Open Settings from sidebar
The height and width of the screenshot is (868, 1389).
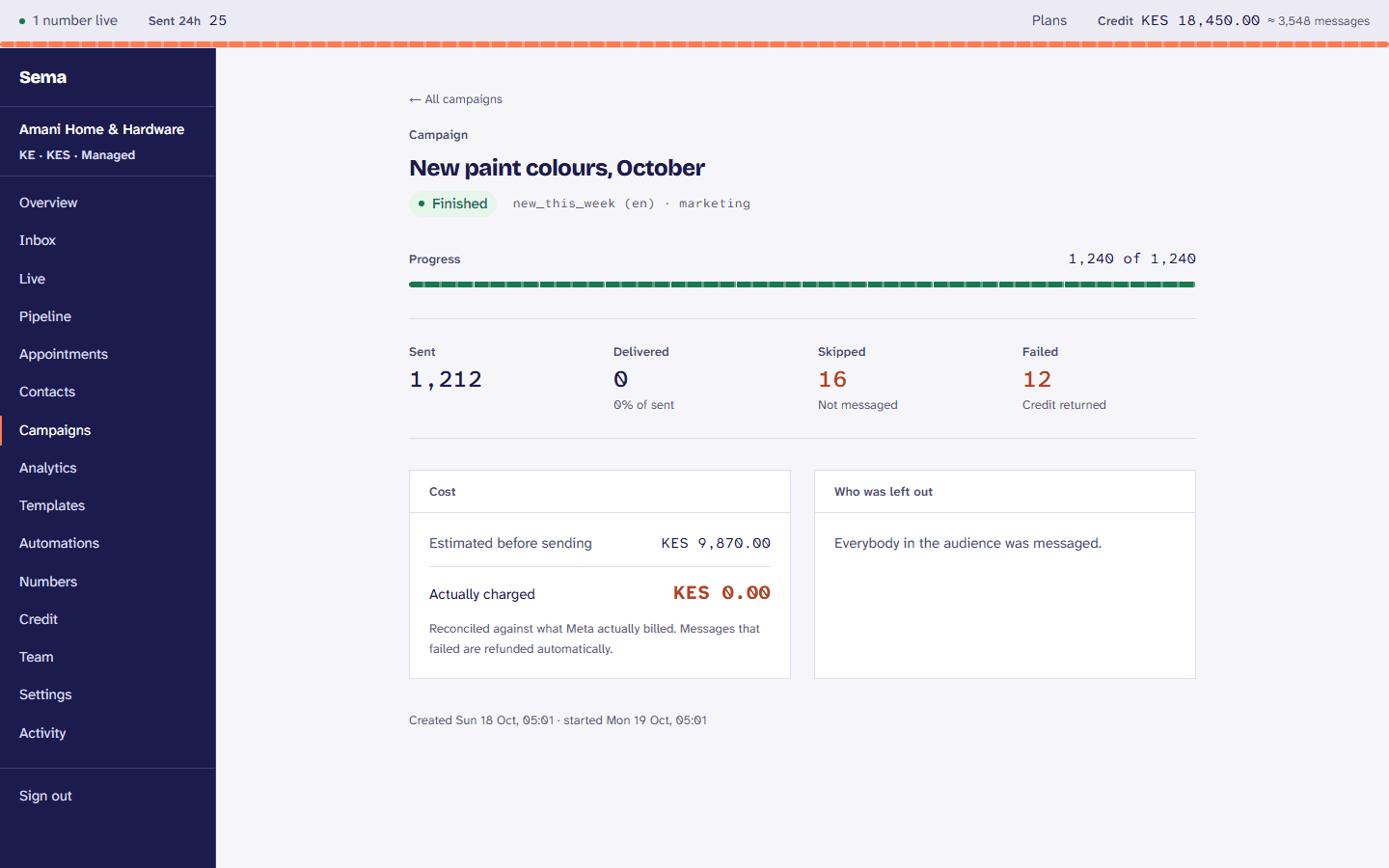click(x=45, y=694)
